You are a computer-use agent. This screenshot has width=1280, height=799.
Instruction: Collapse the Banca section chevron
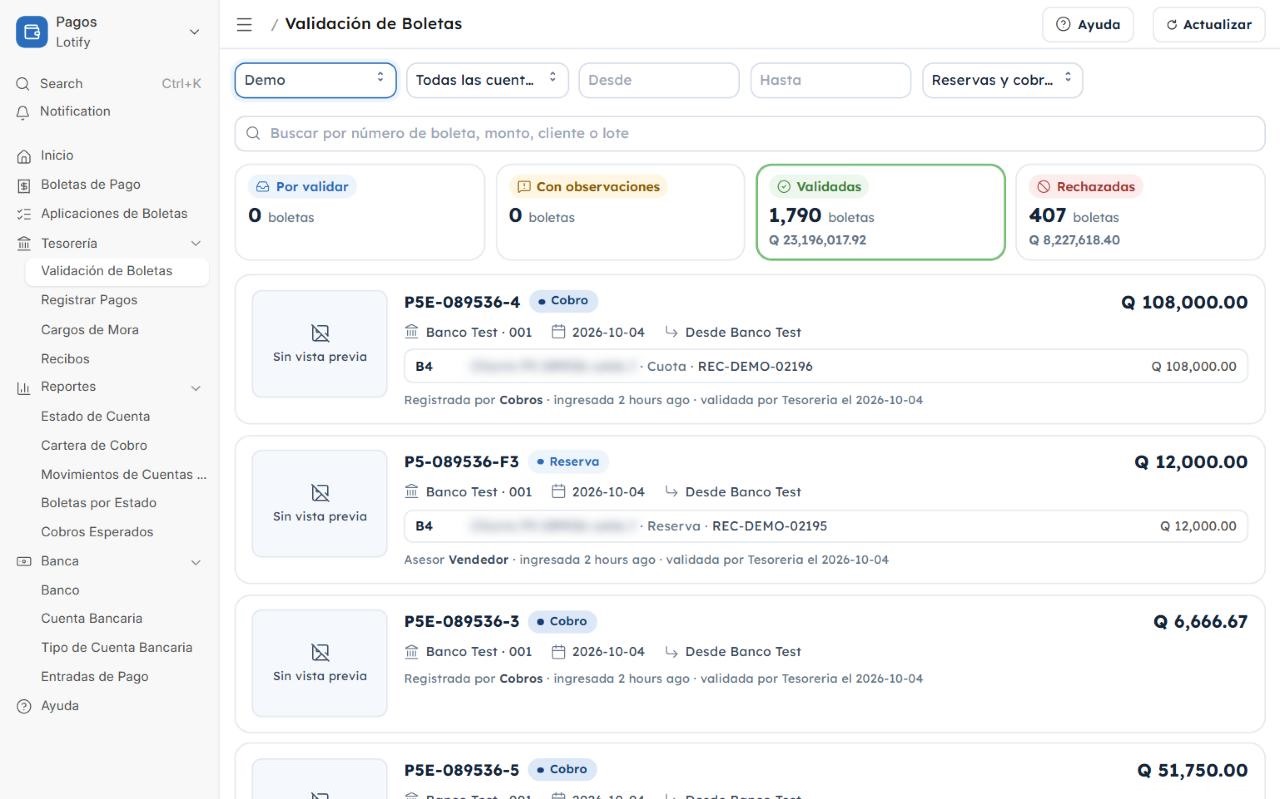pos(196,563)
